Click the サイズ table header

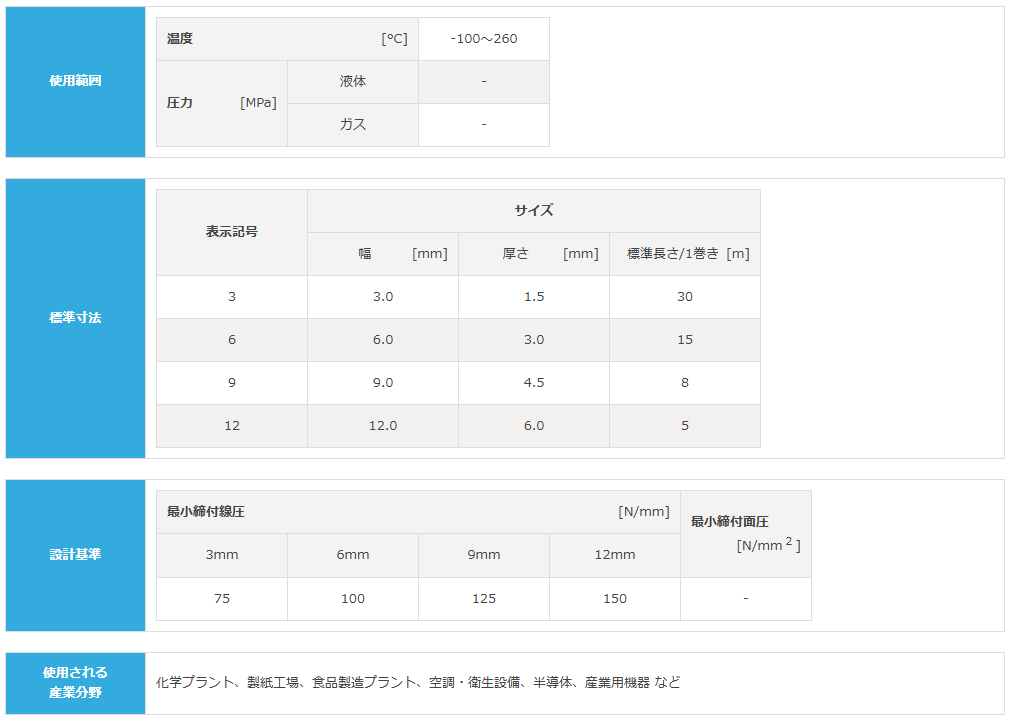click(x=534, y=211)
